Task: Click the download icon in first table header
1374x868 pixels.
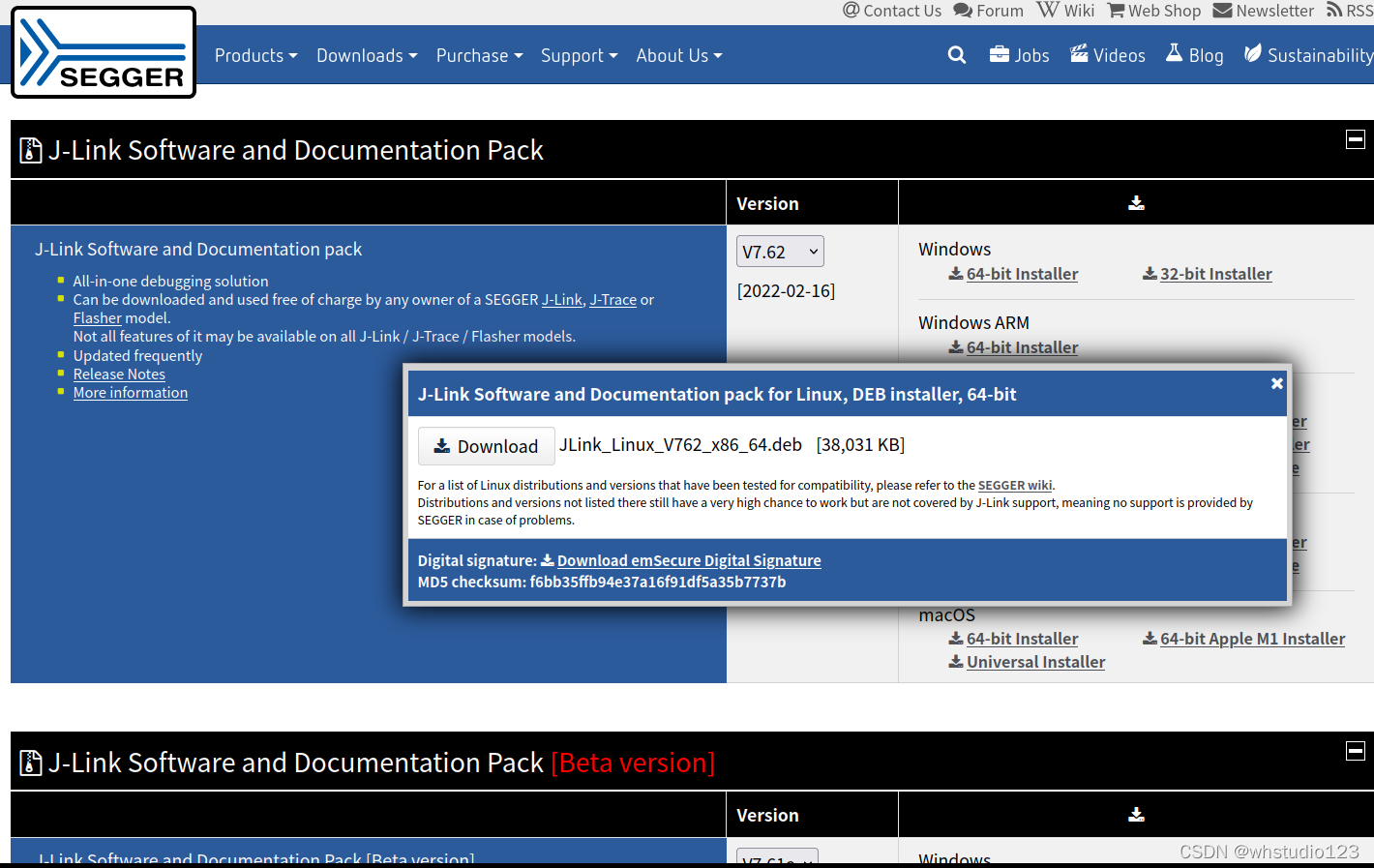Action: tap(1136, 203)
